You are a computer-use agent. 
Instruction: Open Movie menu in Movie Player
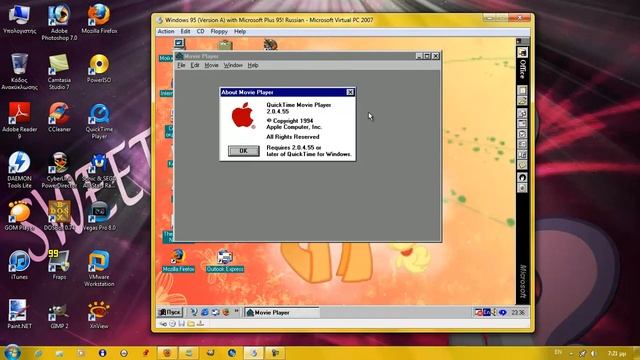211,65
